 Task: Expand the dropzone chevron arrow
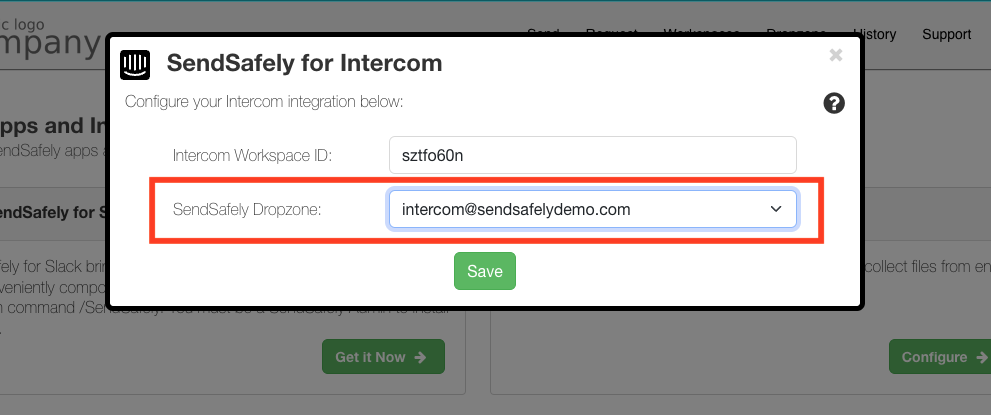click(776, 209)
